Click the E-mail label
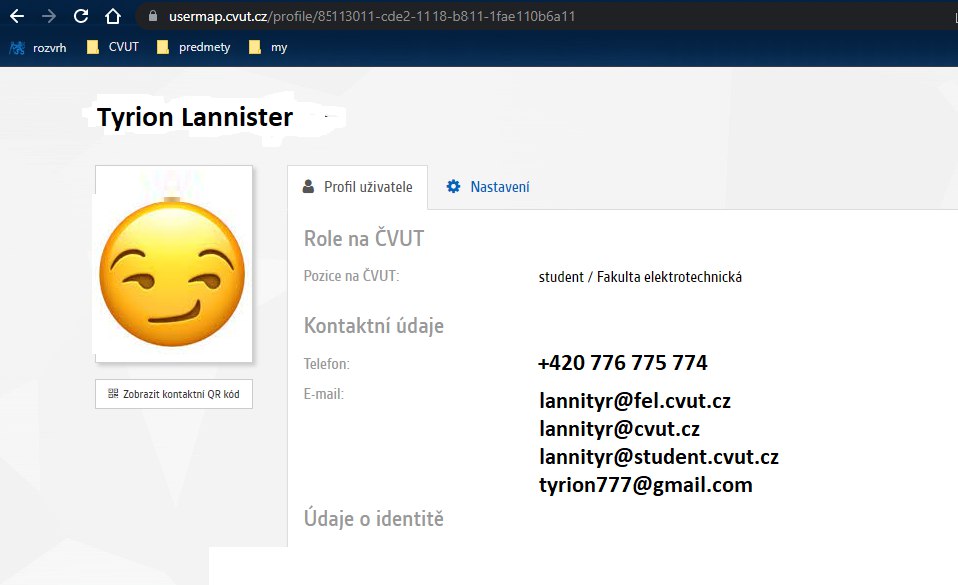The height and width of the screenshot is (585, 958). click(x=324, y=394)
